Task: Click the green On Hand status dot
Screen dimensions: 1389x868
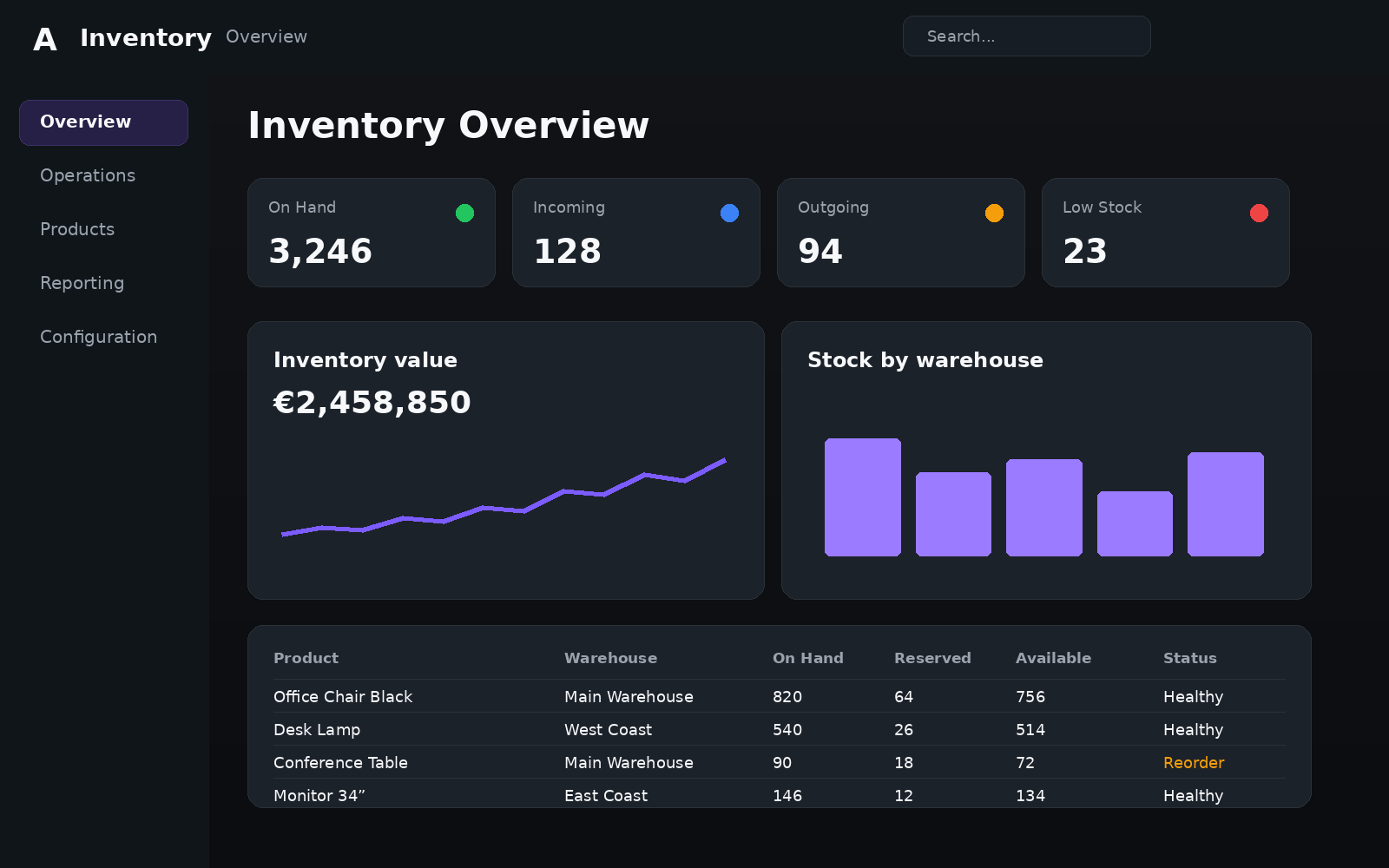Action: [464, 213]
